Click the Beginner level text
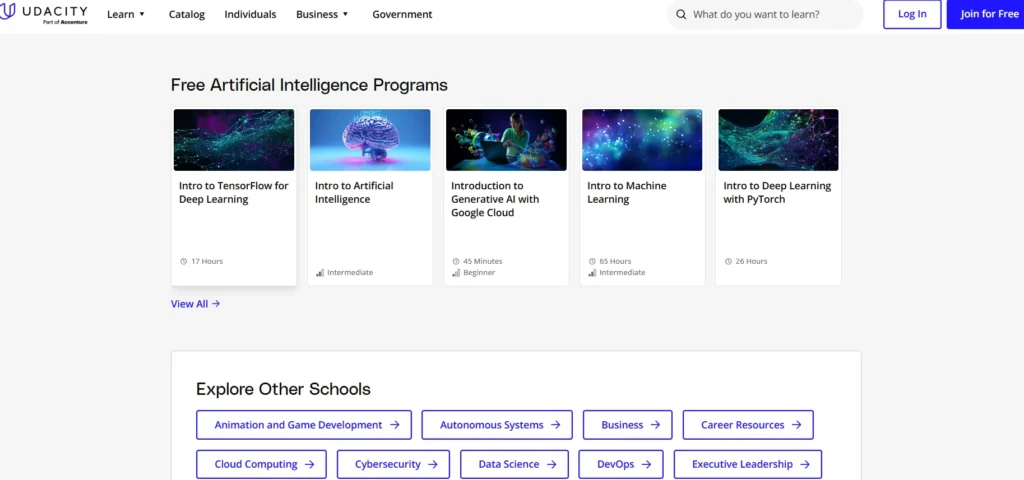This screenshot has width=1024, height=480. [x=479, y=272]
